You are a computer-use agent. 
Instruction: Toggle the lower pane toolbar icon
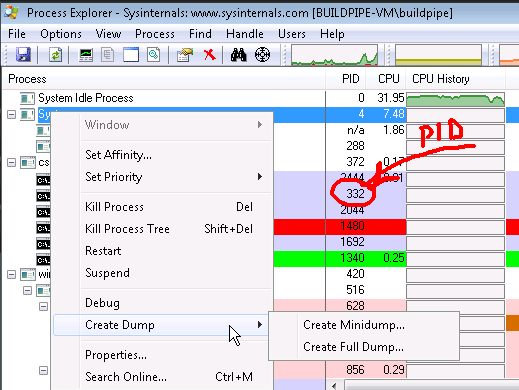[131, 55]
